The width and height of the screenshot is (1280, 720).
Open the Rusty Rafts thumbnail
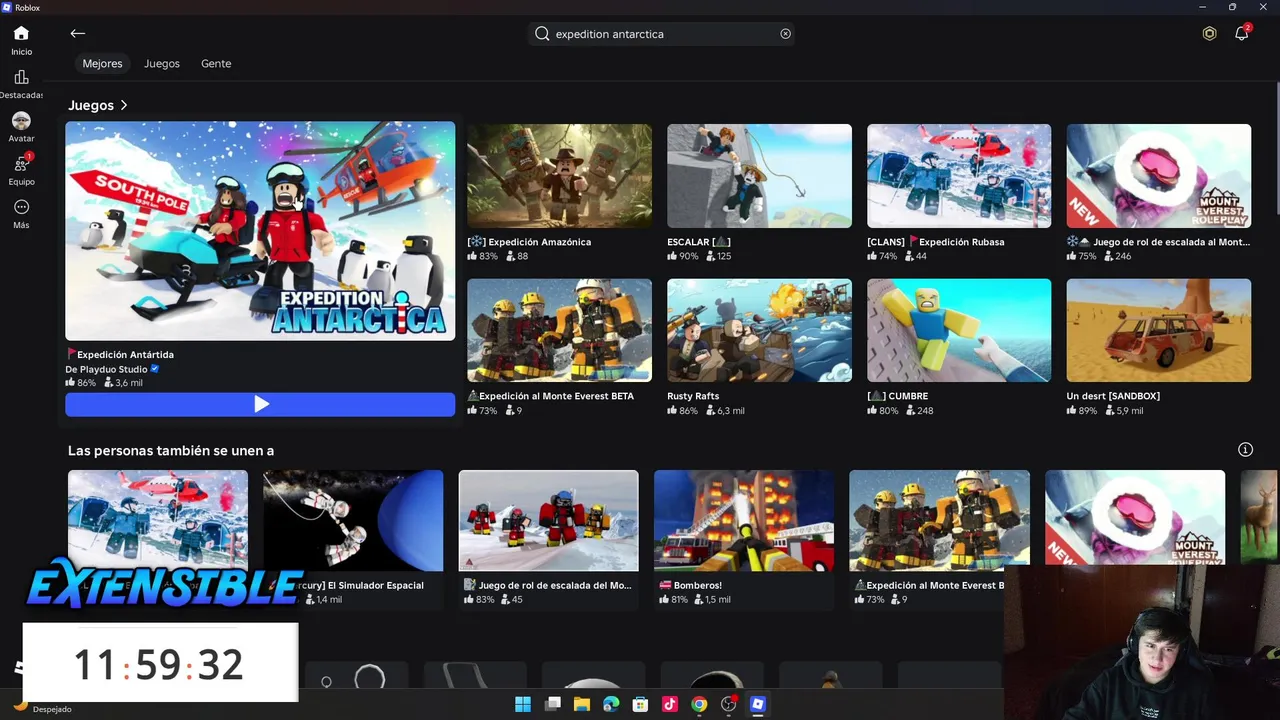tap(759, 330)
